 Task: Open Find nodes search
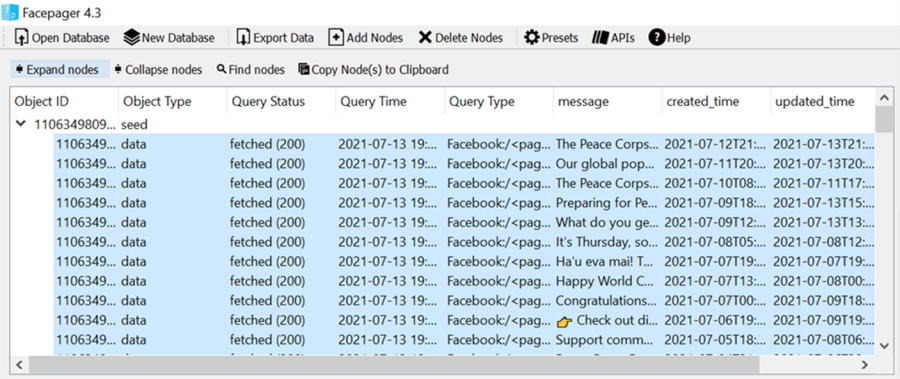[x=251, y=69]
